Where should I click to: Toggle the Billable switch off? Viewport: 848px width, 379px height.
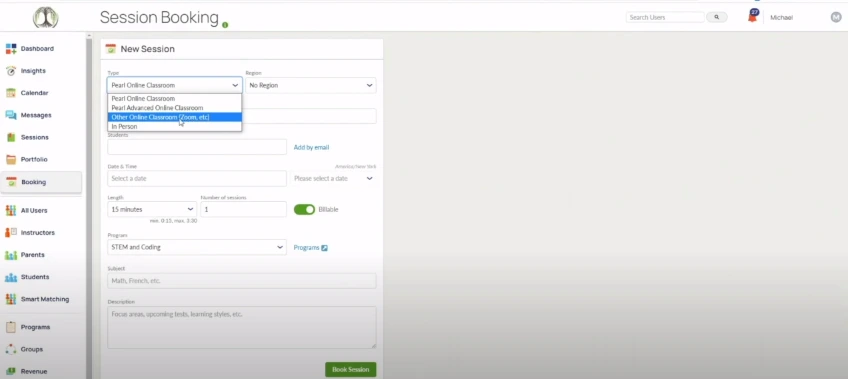click(304, 209)
